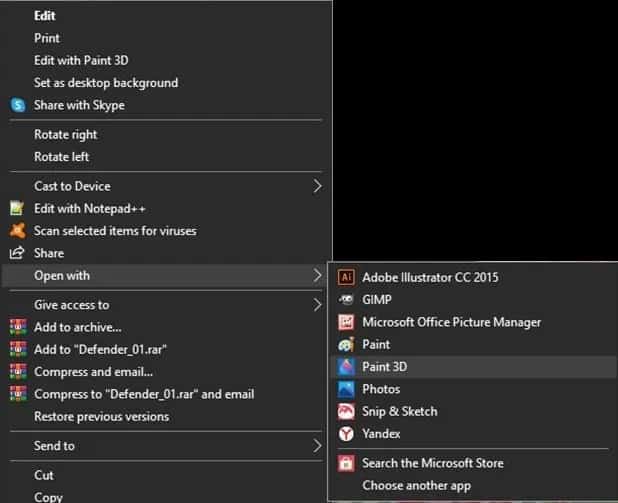Click the Microsoft Store bag icon
The width and height of the screenshot is (618, 503).
(347, 463)
